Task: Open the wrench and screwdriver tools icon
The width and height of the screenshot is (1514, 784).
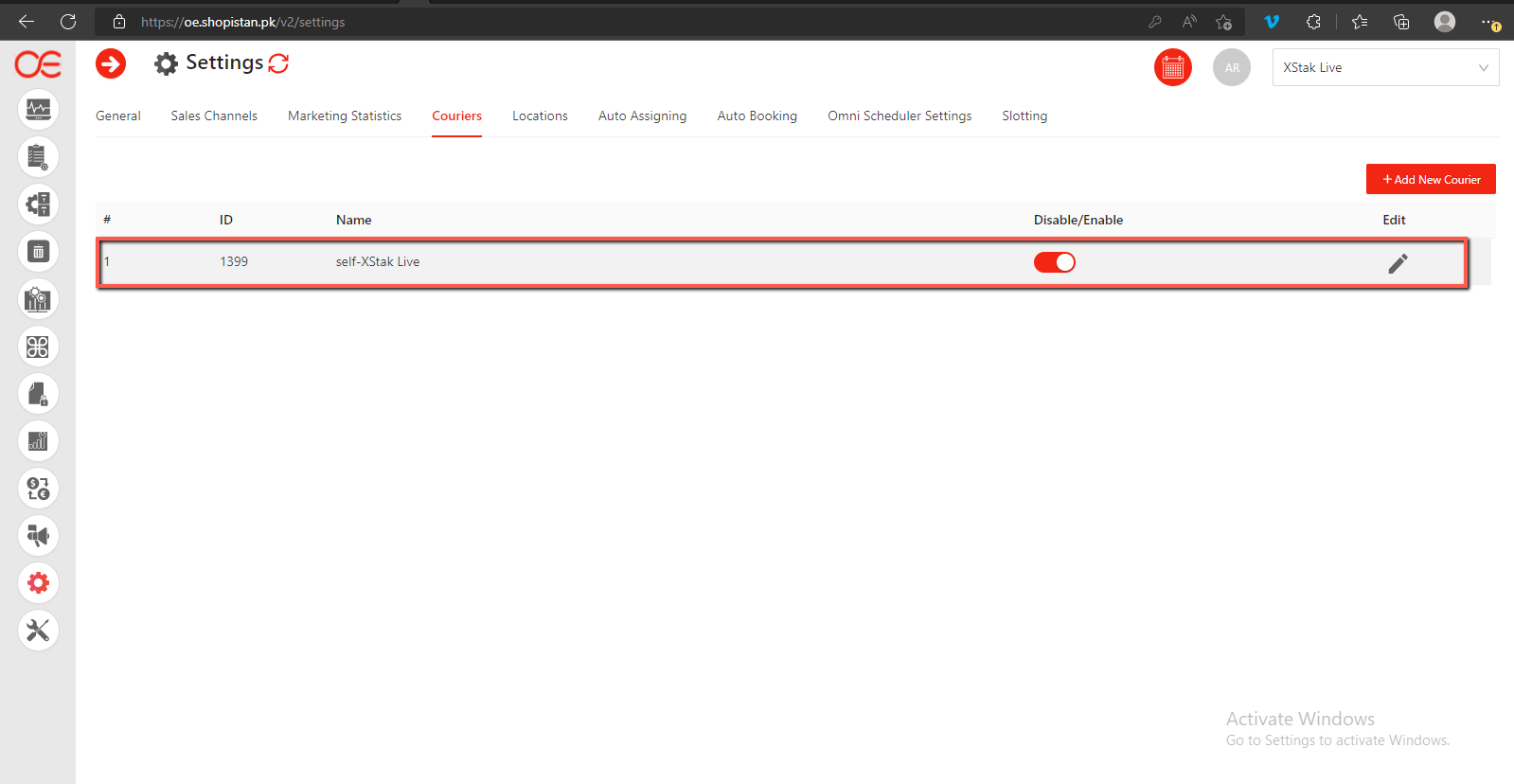Action: tap(38, 631)
